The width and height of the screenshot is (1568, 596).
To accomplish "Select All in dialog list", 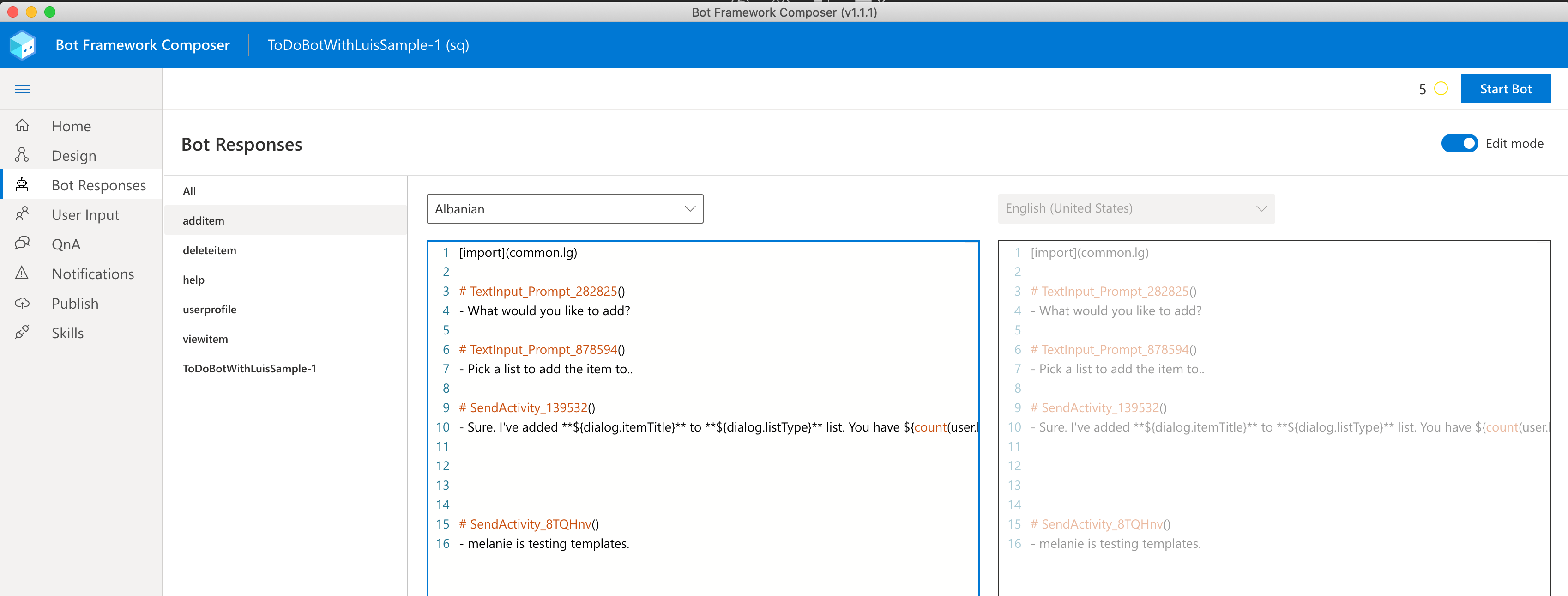I will (285, 190).
